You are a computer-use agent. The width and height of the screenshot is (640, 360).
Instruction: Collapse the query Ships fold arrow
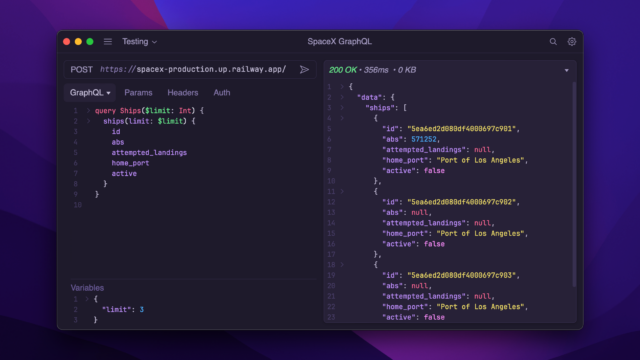pos(88,110)
